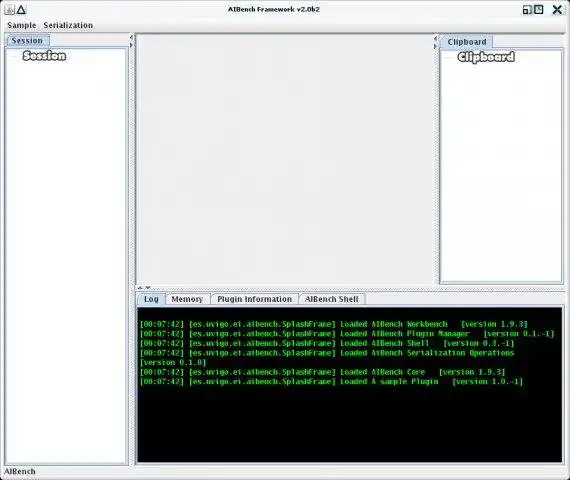Collapse Clipboard panel with right-pointing divider arrow
The width and height of the screenshot is (570, 480).
[x=435, y=46]
